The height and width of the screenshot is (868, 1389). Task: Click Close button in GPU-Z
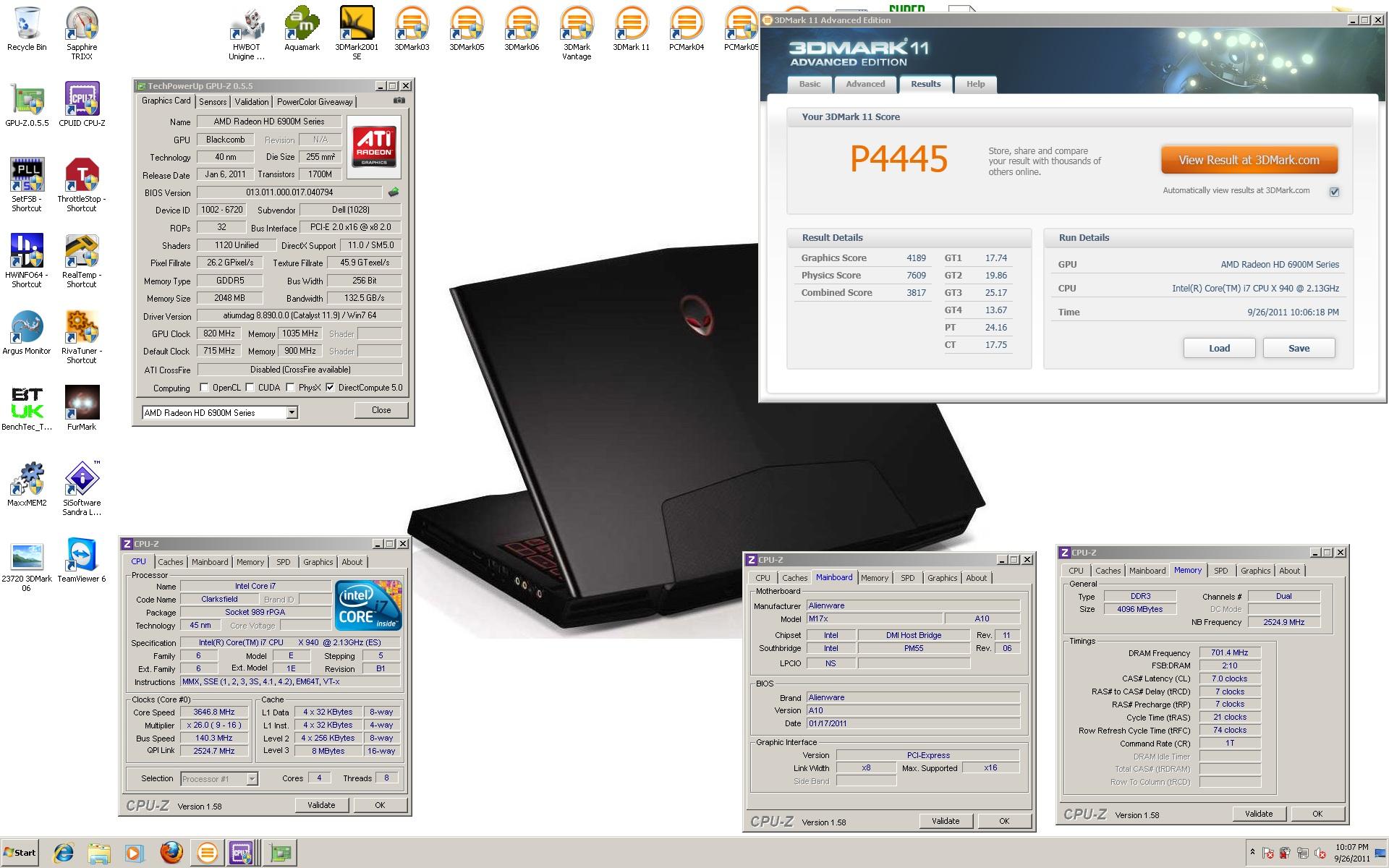[x=381, y=410]
